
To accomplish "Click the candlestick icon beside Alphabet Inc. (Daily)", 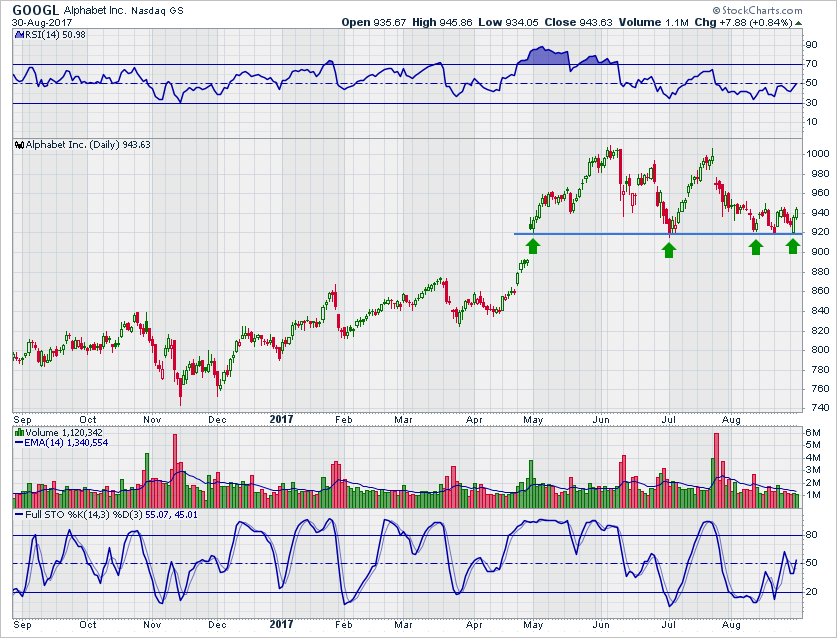I will click(20, 145).
